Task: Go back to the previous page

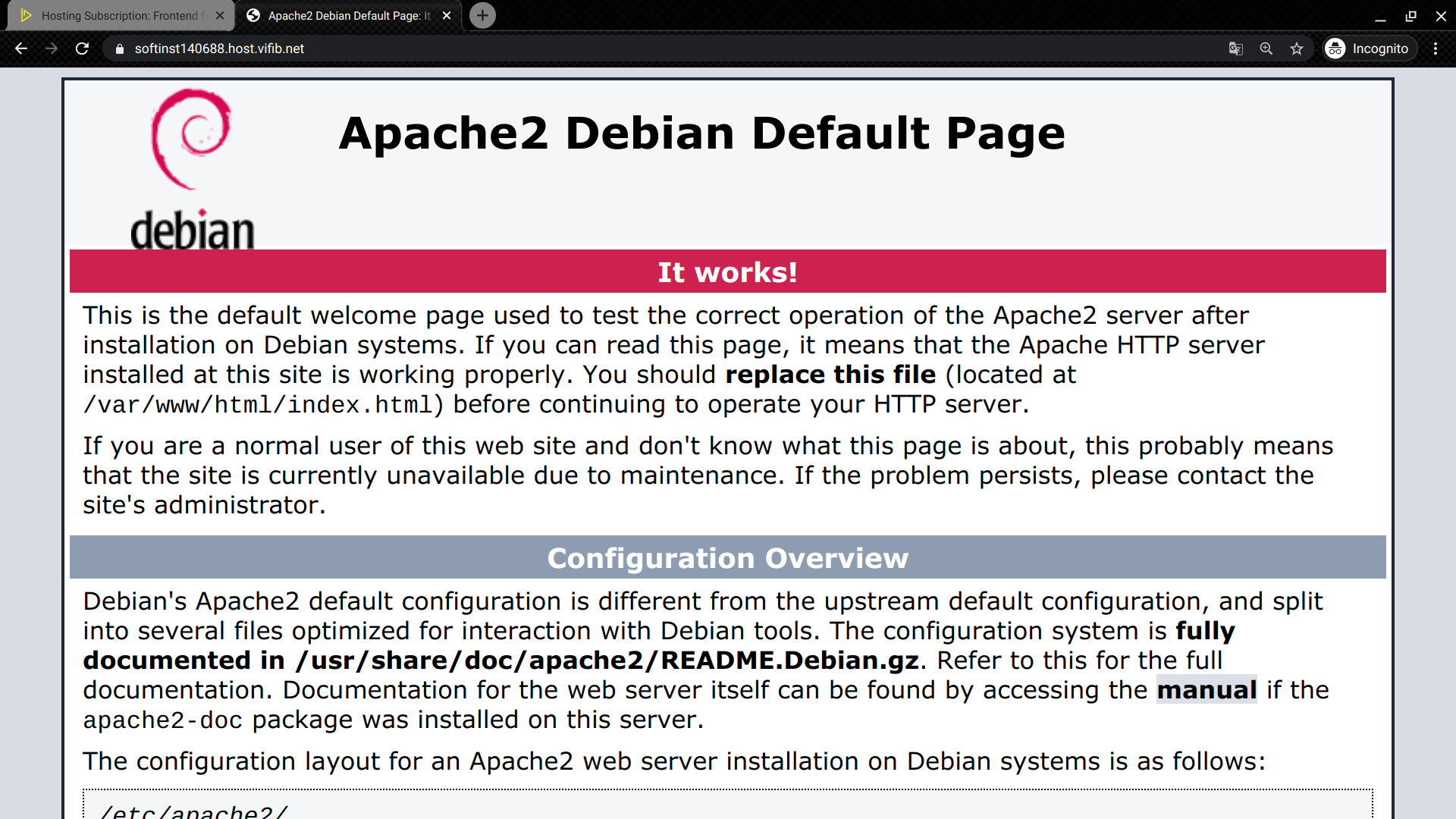Action: pyautogui.click(x=21, y=49)
